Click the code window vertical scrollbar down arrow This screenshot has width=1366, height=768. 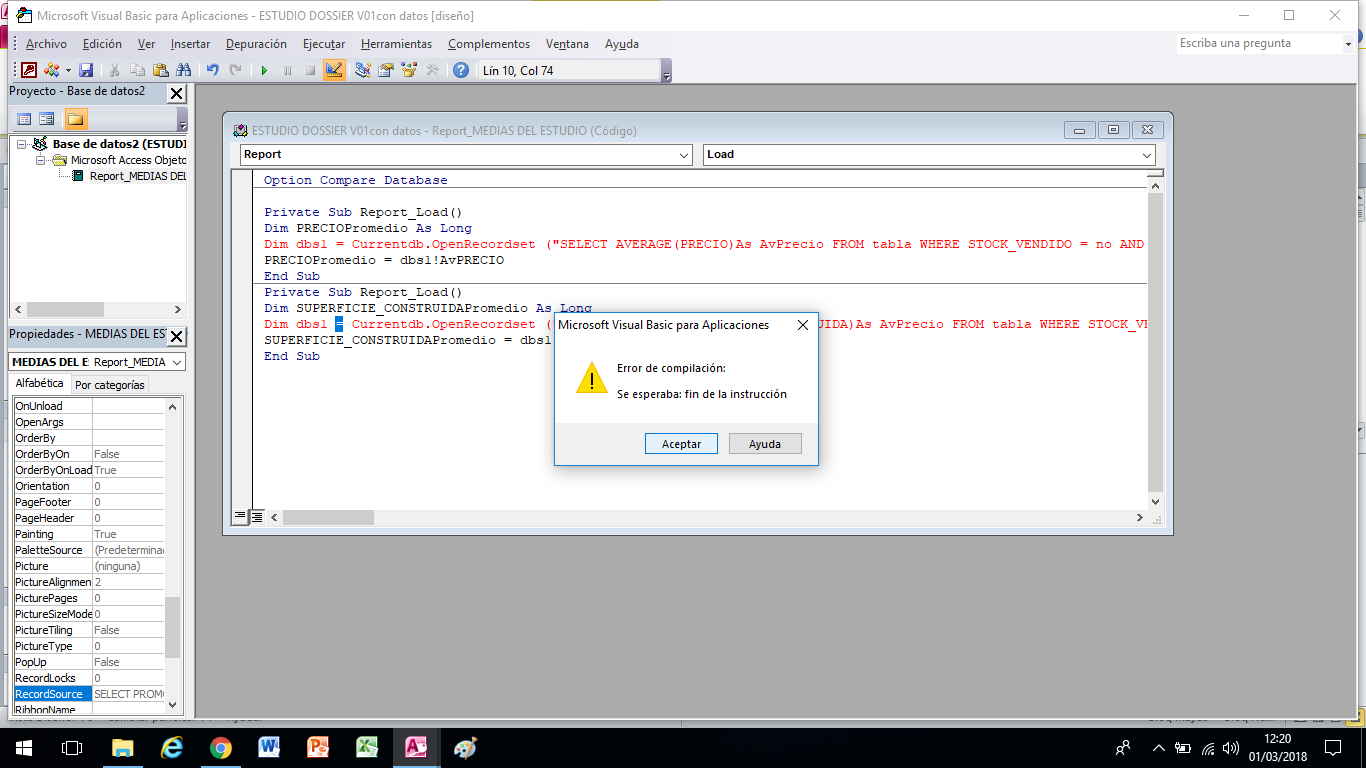coord(1155,502)
